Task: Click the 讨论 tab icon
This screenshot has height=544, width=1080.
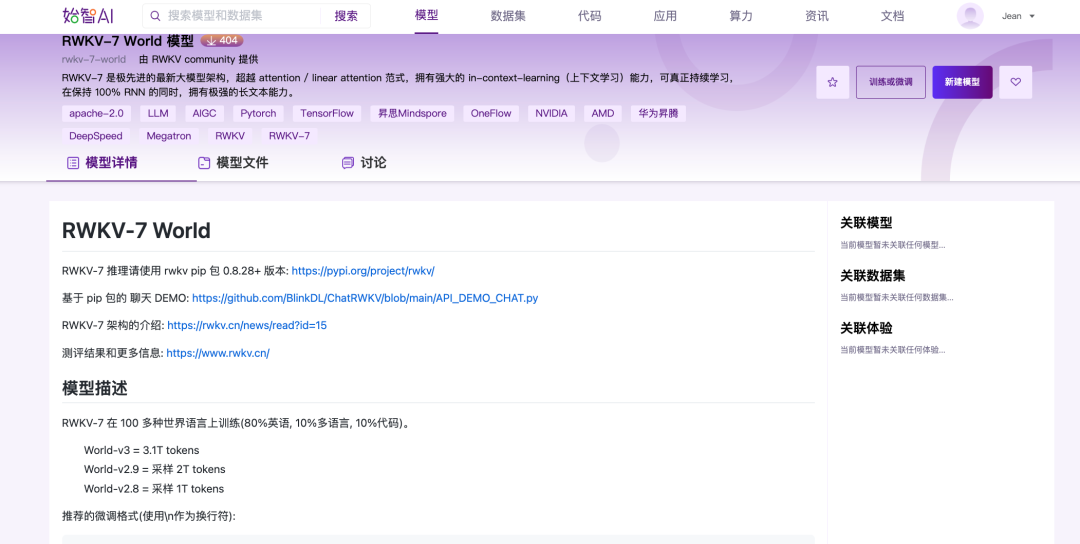Action: [x=348, y=163]
